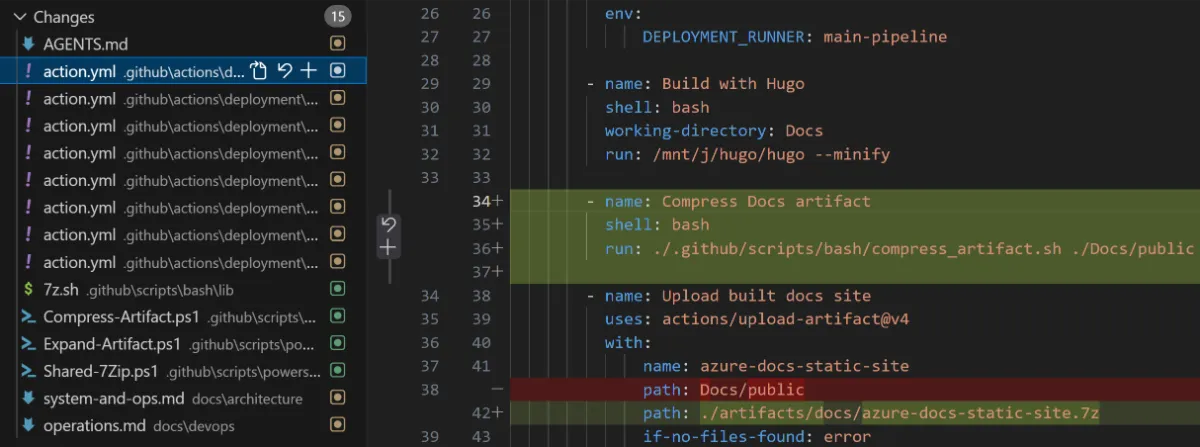Click the markdown icon next to operations.md

pos(28,426)
